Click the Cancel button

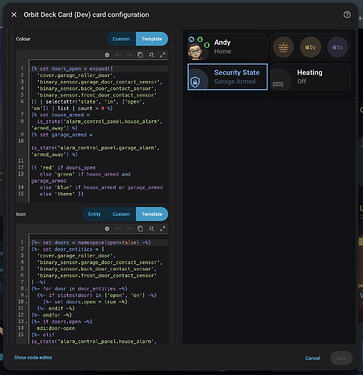click(x=312, y=358)
